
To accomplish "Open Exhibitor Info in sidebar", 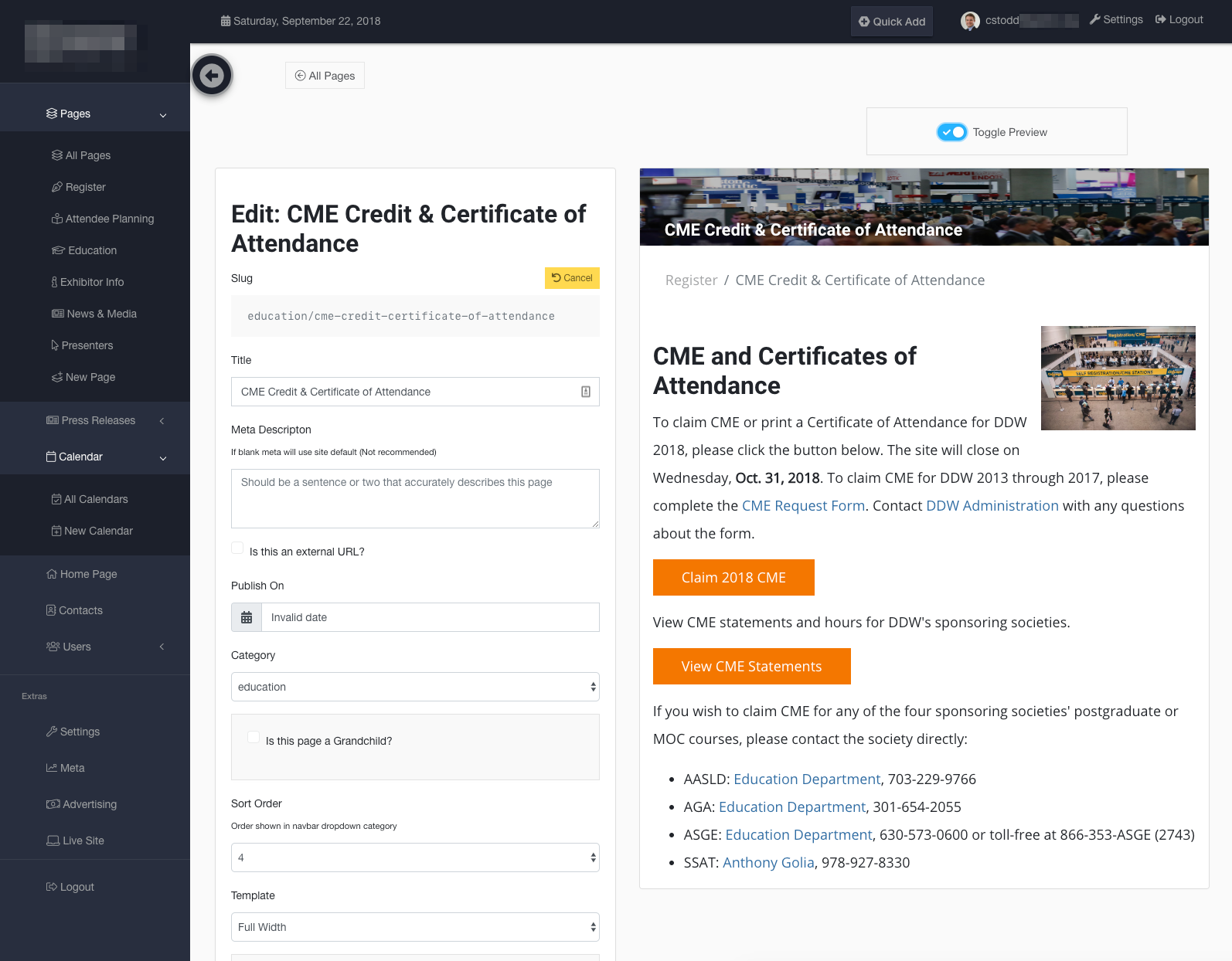I will pos(87,282).
